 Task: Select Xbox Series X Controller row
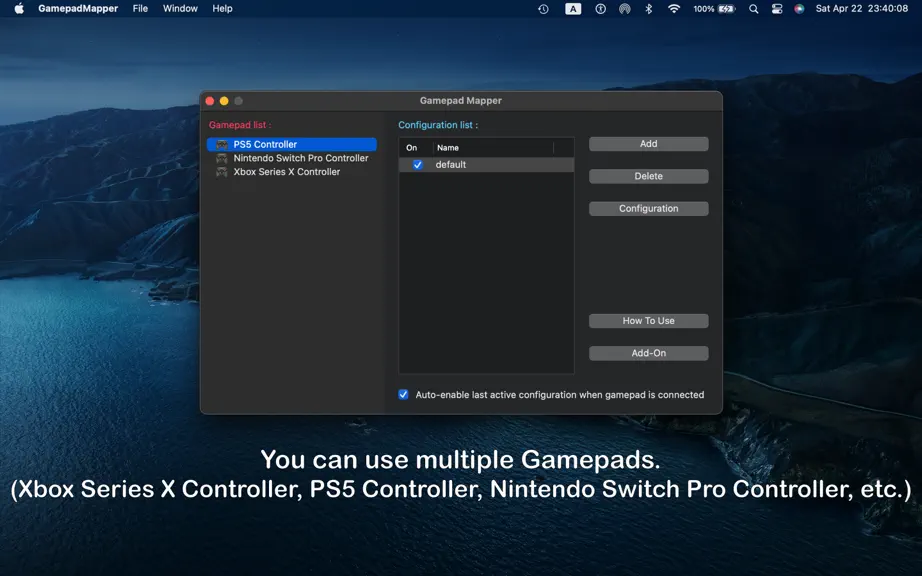(x=292, y=172)
